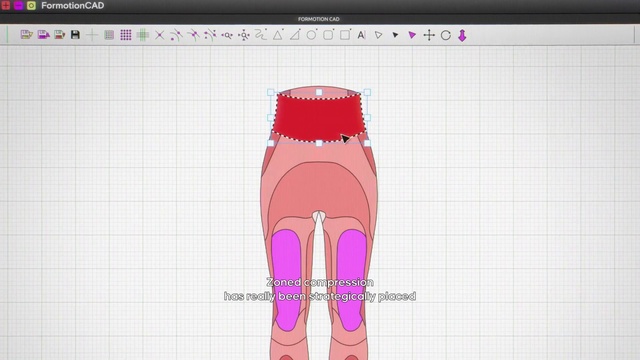This screenshot has width=640, height=360.
Task: Click the floppy icon with purple triangle
Action: (43, 35)
